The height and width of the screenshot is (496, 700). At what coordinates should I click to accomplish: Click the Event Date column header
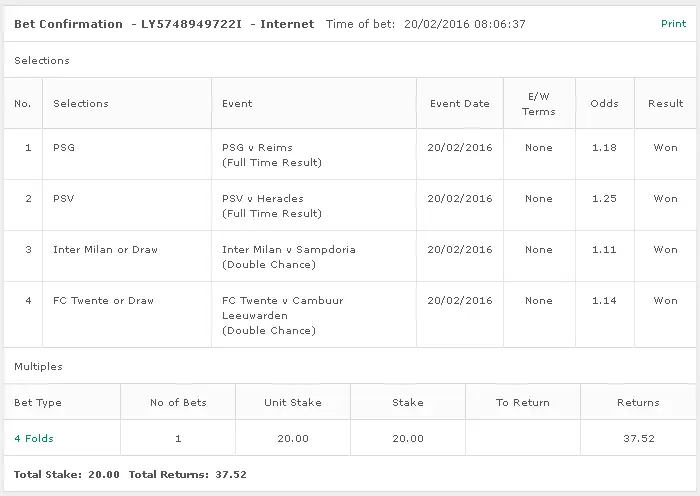[x=459, y=103]
